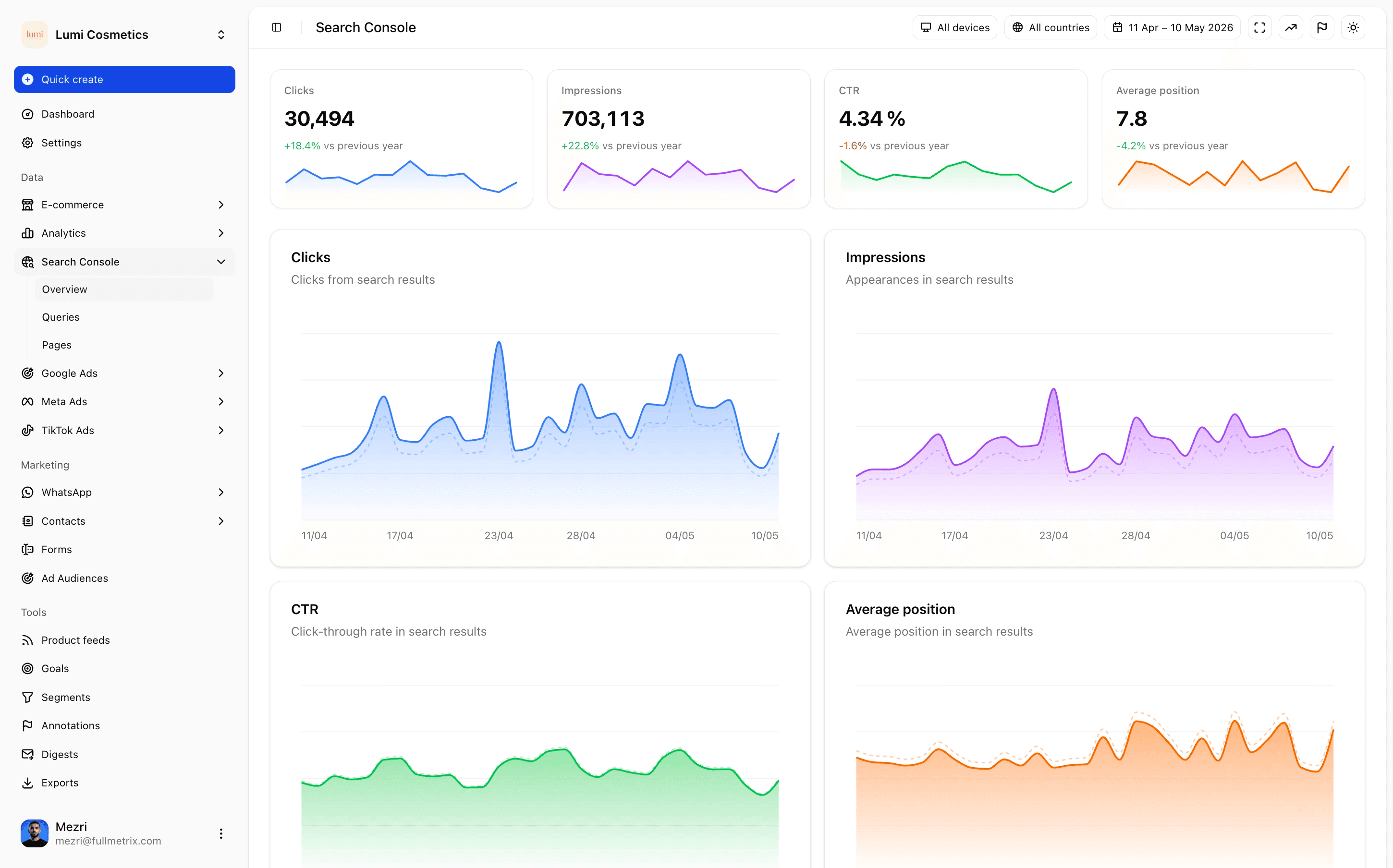Open the All countries filter
Viewport: 1393px width, 868px height.
tap(1051, 27)
